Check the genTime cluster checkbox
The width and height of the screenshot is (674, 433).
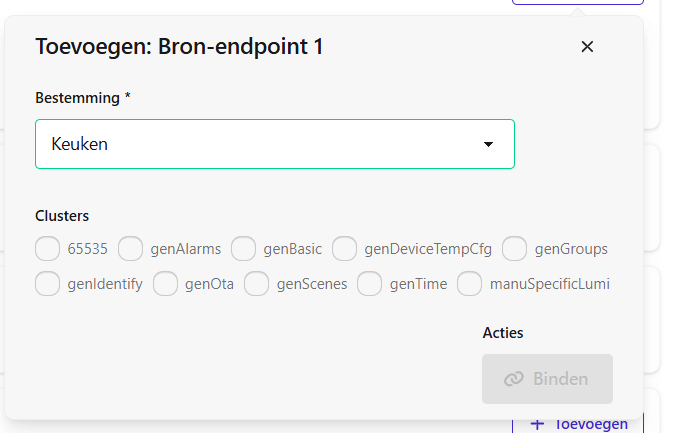[x=370, y=284]
